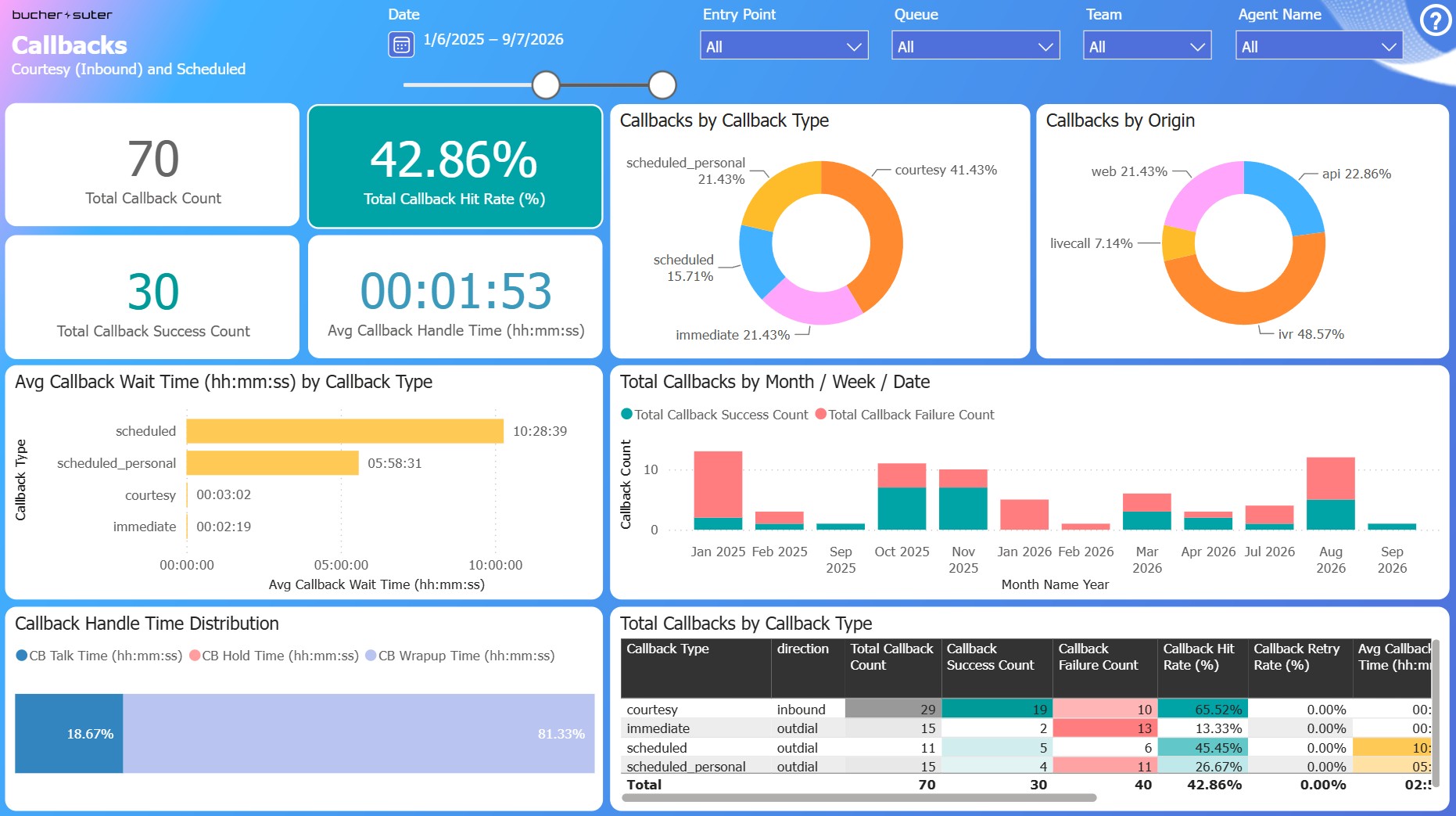Screen dimensions: 1456x816
Task: Select the blue scheduled donut segment
Action: (x=758, y=263)
